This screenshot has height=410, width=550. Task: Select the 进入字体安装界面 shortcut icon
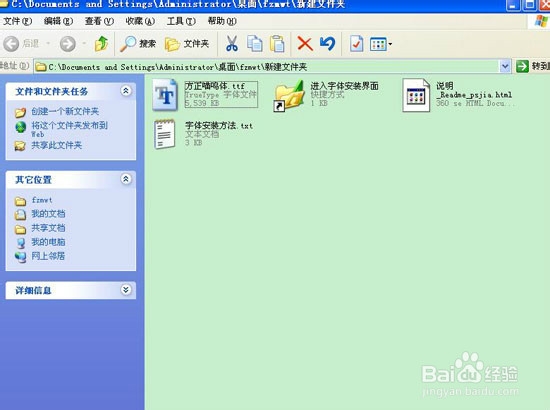click(x=289, y=95)
